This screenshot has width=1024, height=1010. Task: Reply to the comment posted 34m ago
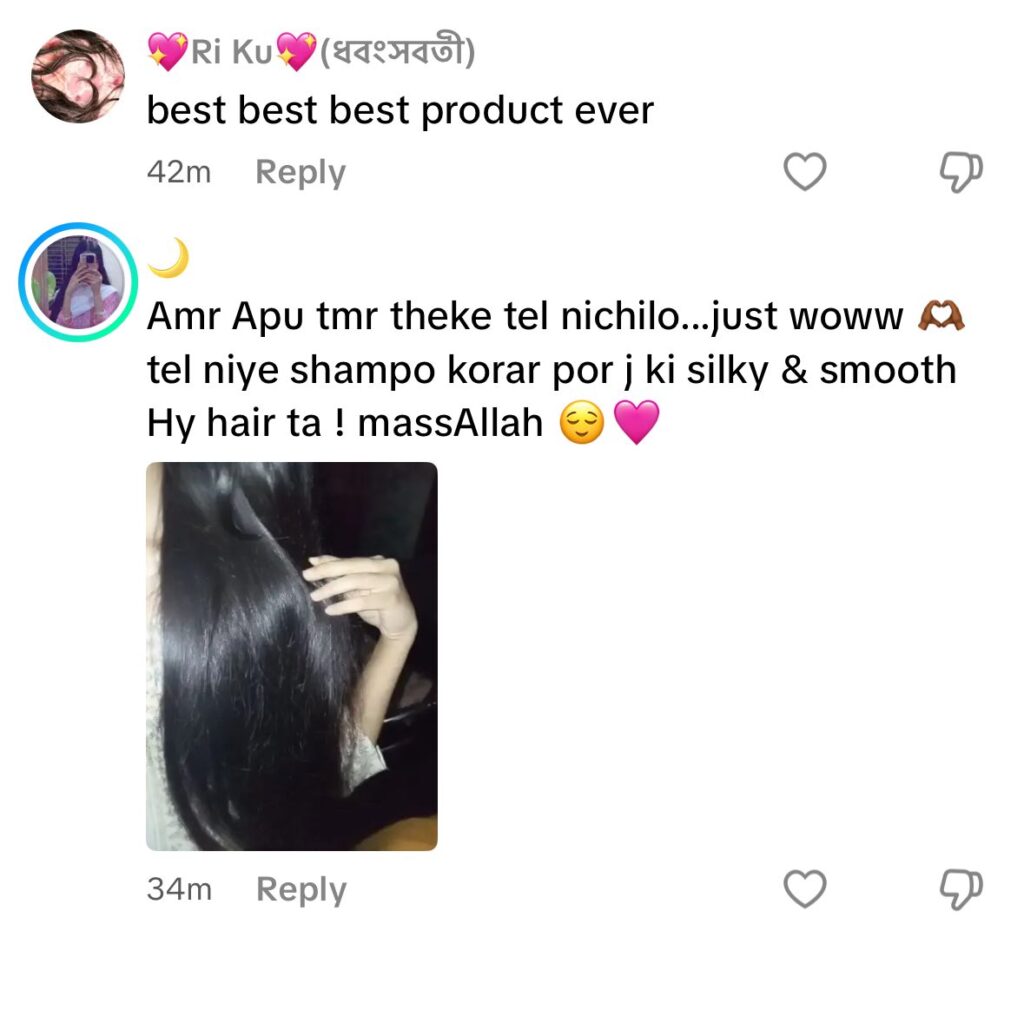click(301, 890)
